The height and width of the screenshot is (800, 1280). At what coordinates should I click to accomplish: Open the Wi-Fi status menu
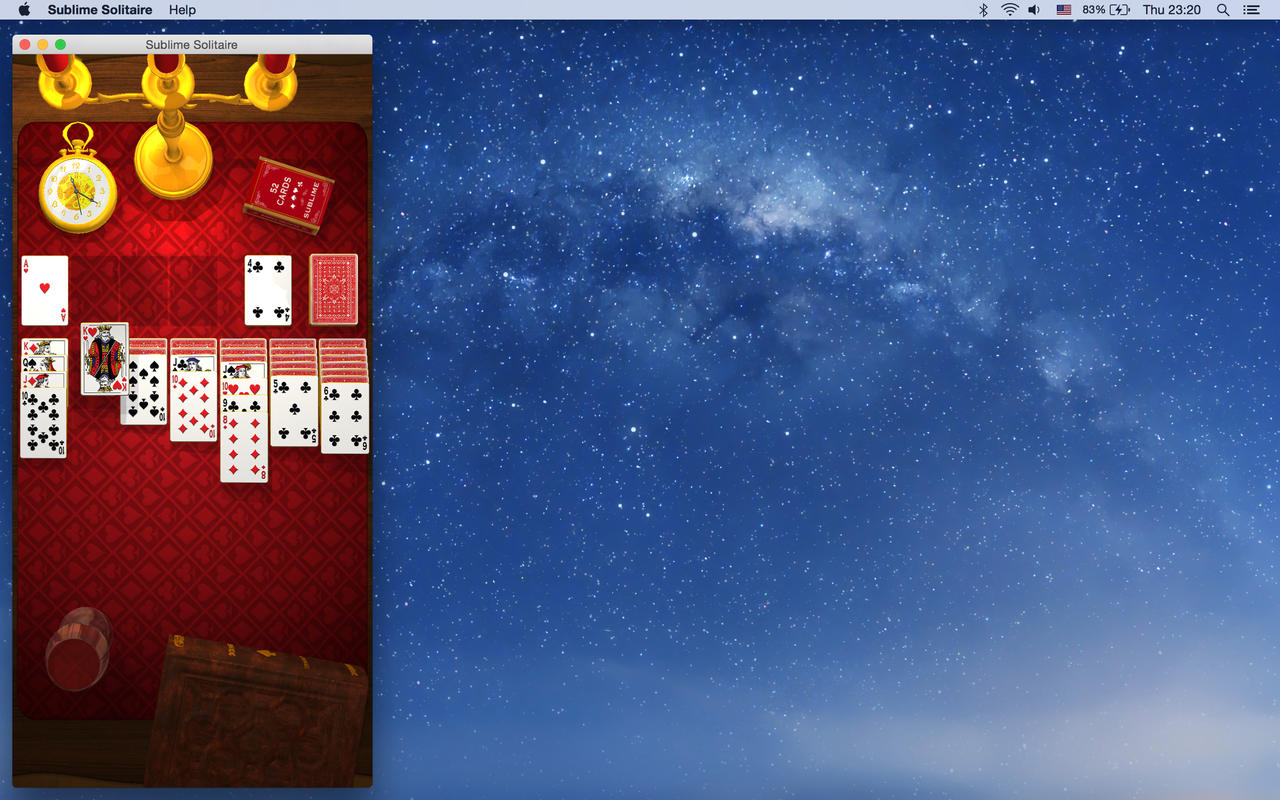click(1010, 10)
